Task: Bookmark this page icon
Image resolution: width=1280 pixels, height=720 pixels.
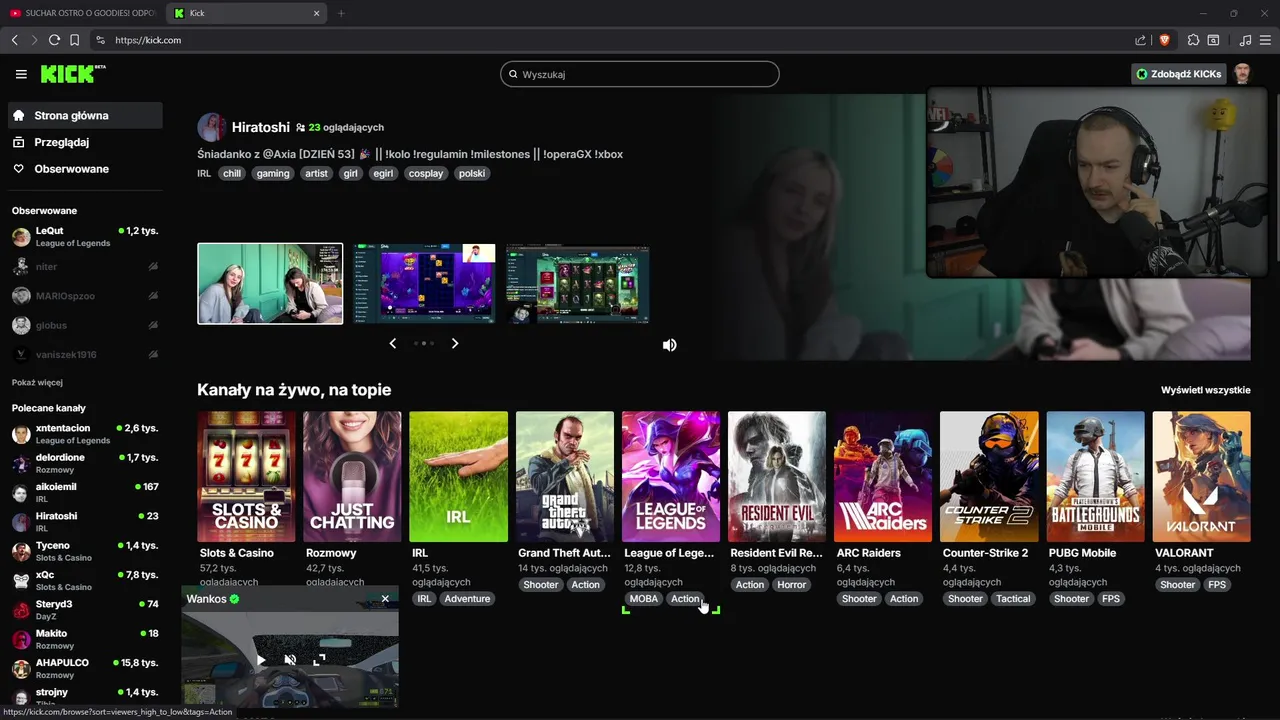Action: click(x=74, y=40)
